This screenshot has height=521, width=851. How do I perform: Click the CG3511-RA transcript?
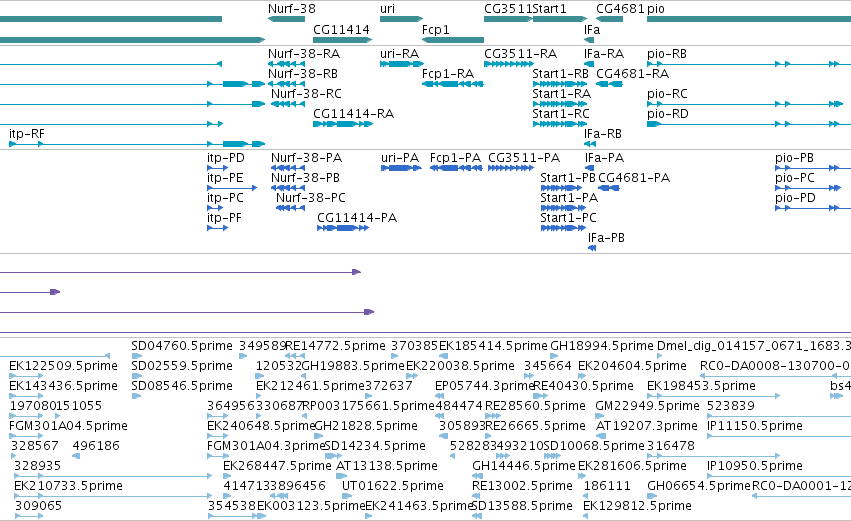pos(509,64)
